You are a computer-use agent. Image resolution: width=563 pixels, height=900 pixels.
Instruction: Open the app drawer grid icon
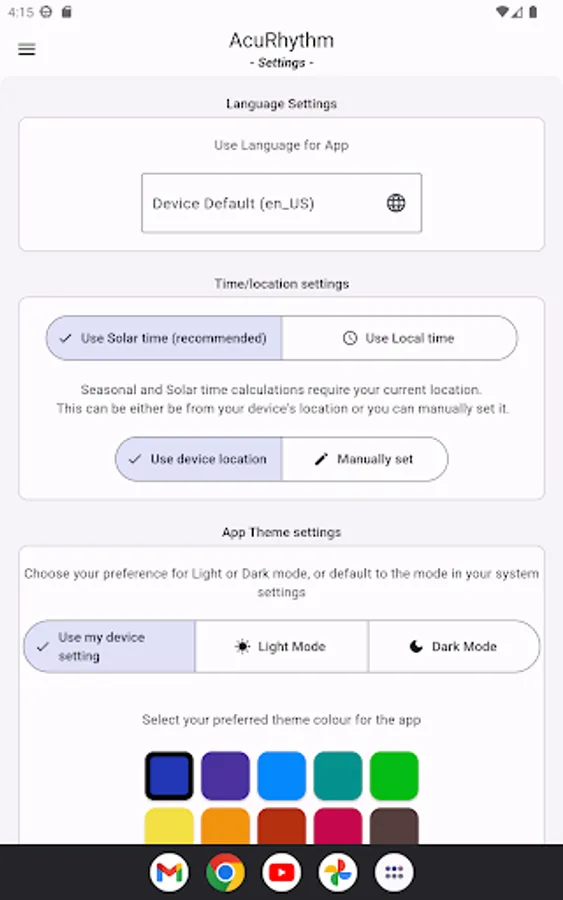[x=394, y=872]
